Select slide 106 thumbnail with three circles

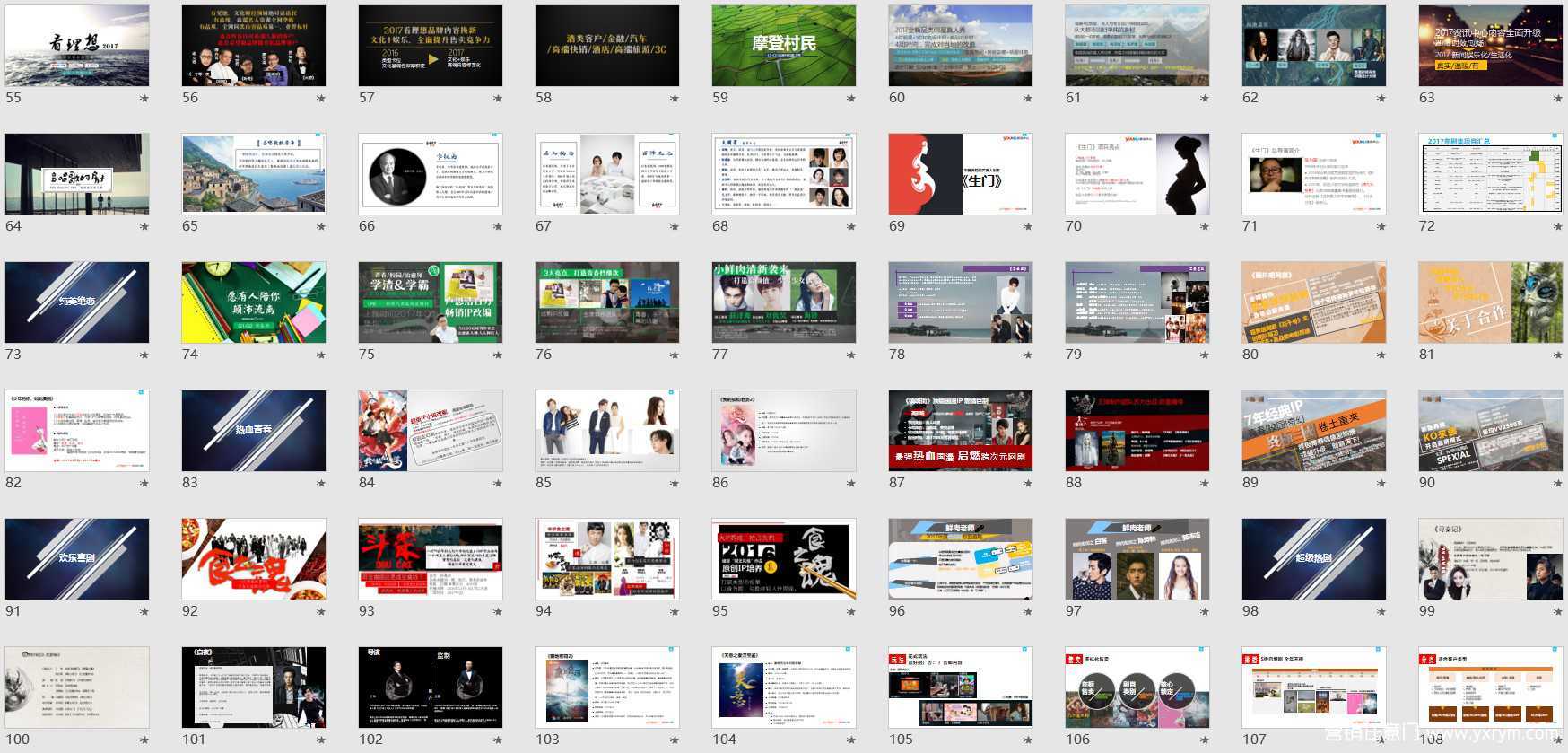(x=1137, y=687)
